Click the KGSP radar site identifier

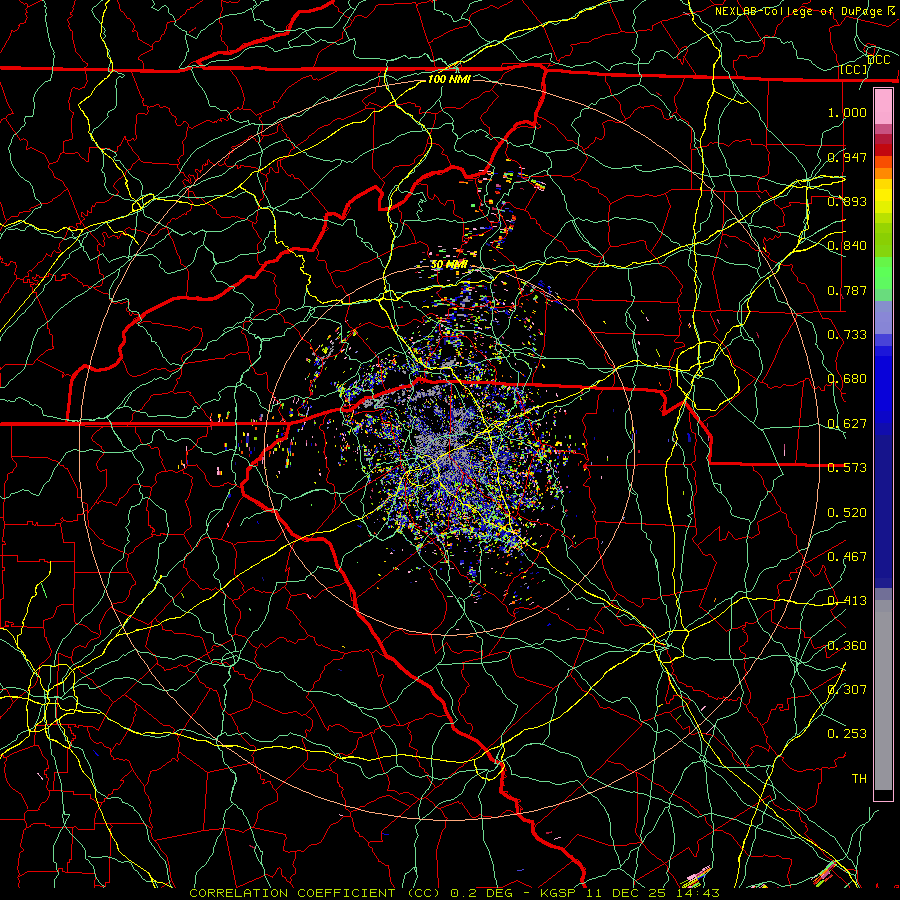click(x=560, y=893)
